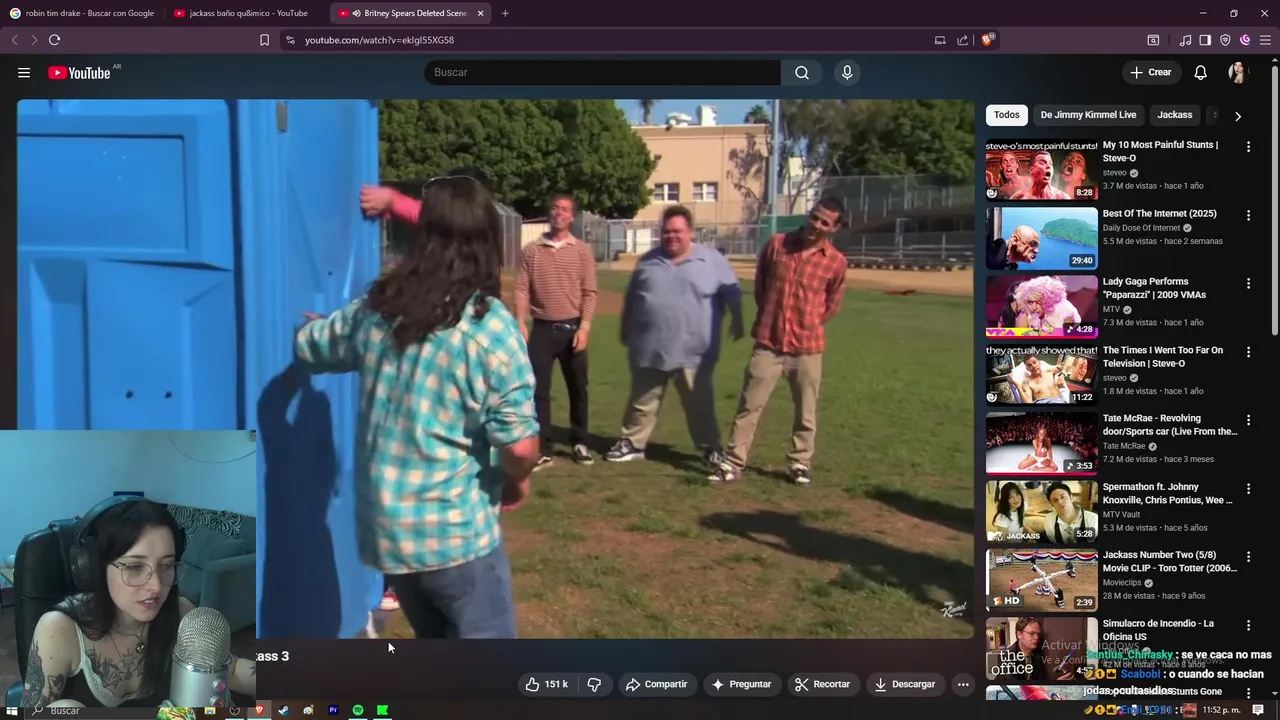This screenshot has height=720, width=1280.
Task: Open the Brave Shields lion icon
Action: point(988,40)
